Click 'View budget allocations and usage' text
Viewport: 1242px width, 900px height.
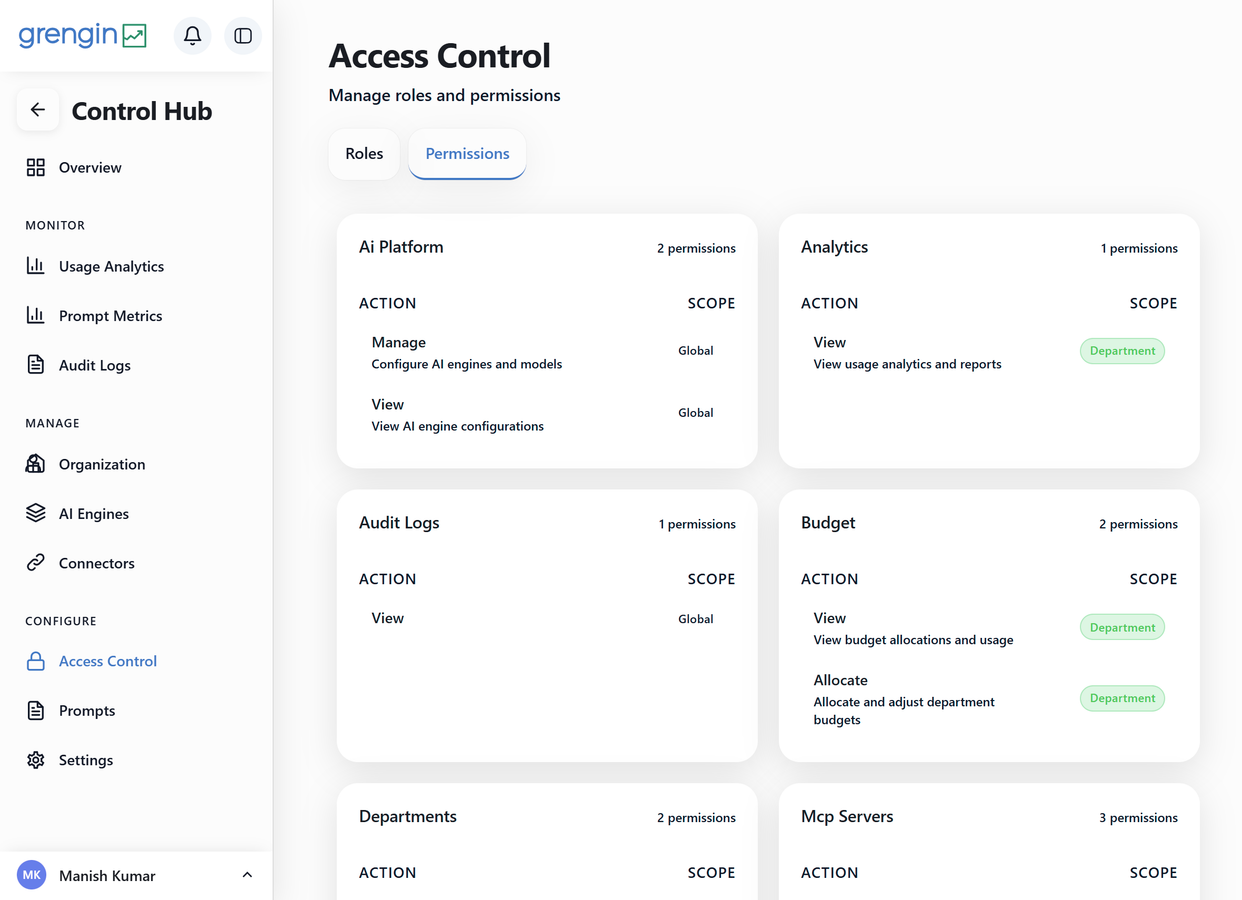[x=913, y=640]
